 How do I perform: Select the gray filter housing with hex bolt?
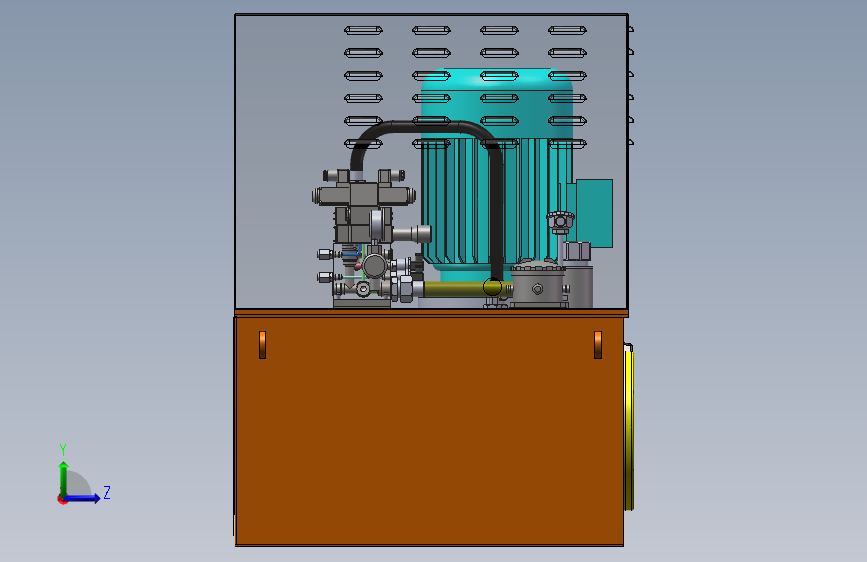(537, 285)
